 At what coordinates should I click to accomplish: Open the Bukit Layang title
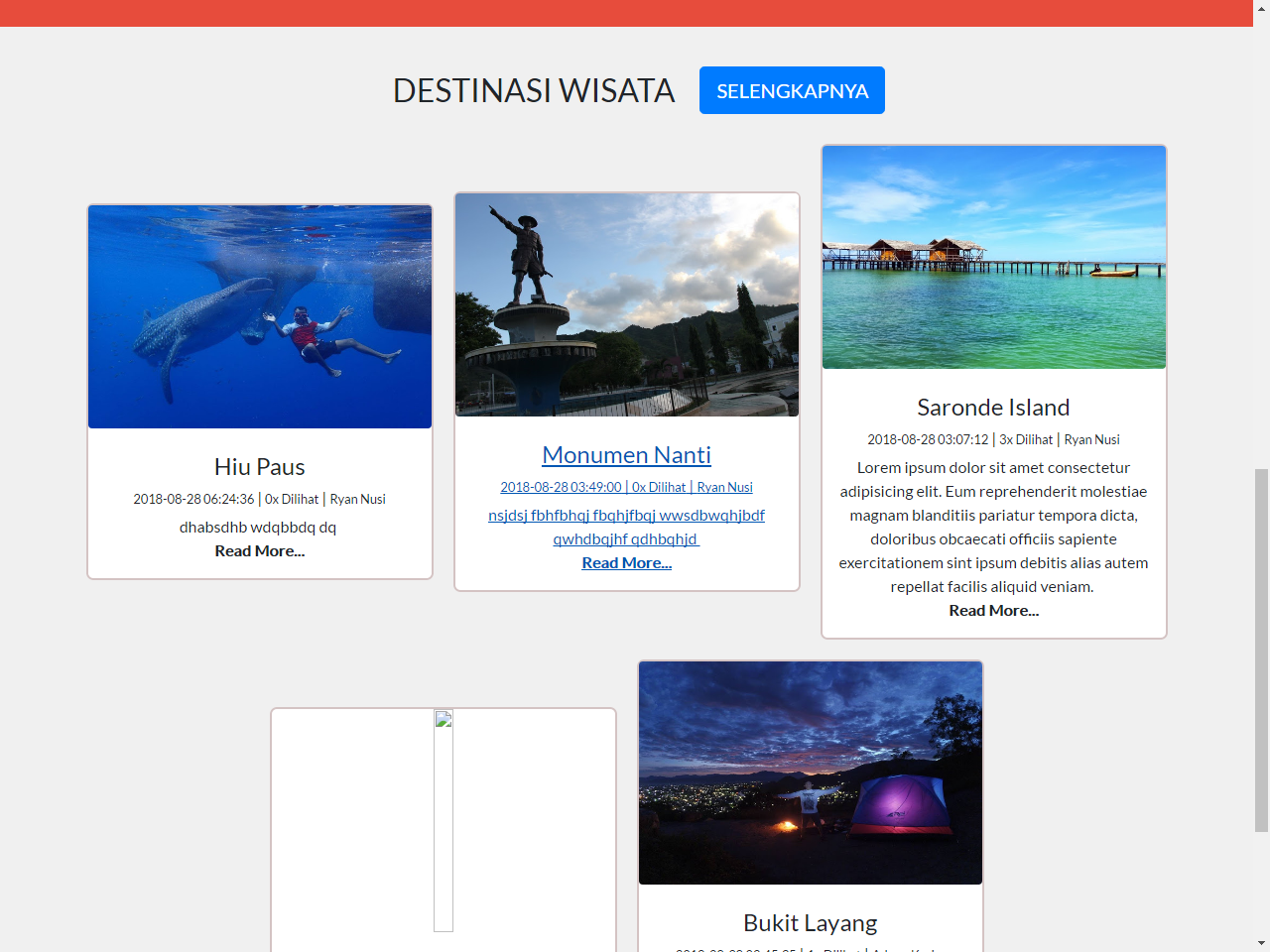(x=811, y=923)
